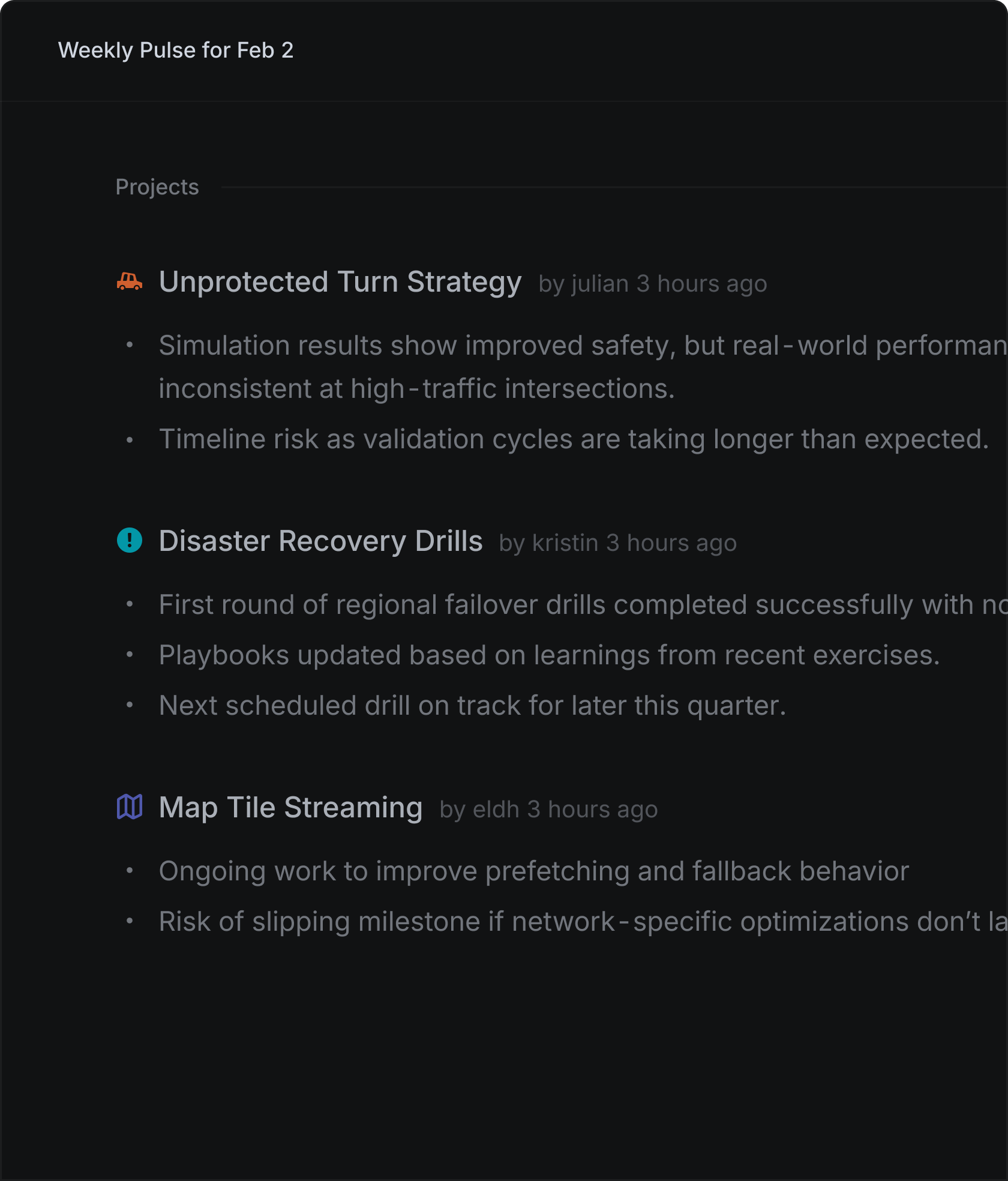Select the Next scheduled drill bullet
Viewport: 1008px width, 1181px height.
pyautogui.click(x=472, y=706)
